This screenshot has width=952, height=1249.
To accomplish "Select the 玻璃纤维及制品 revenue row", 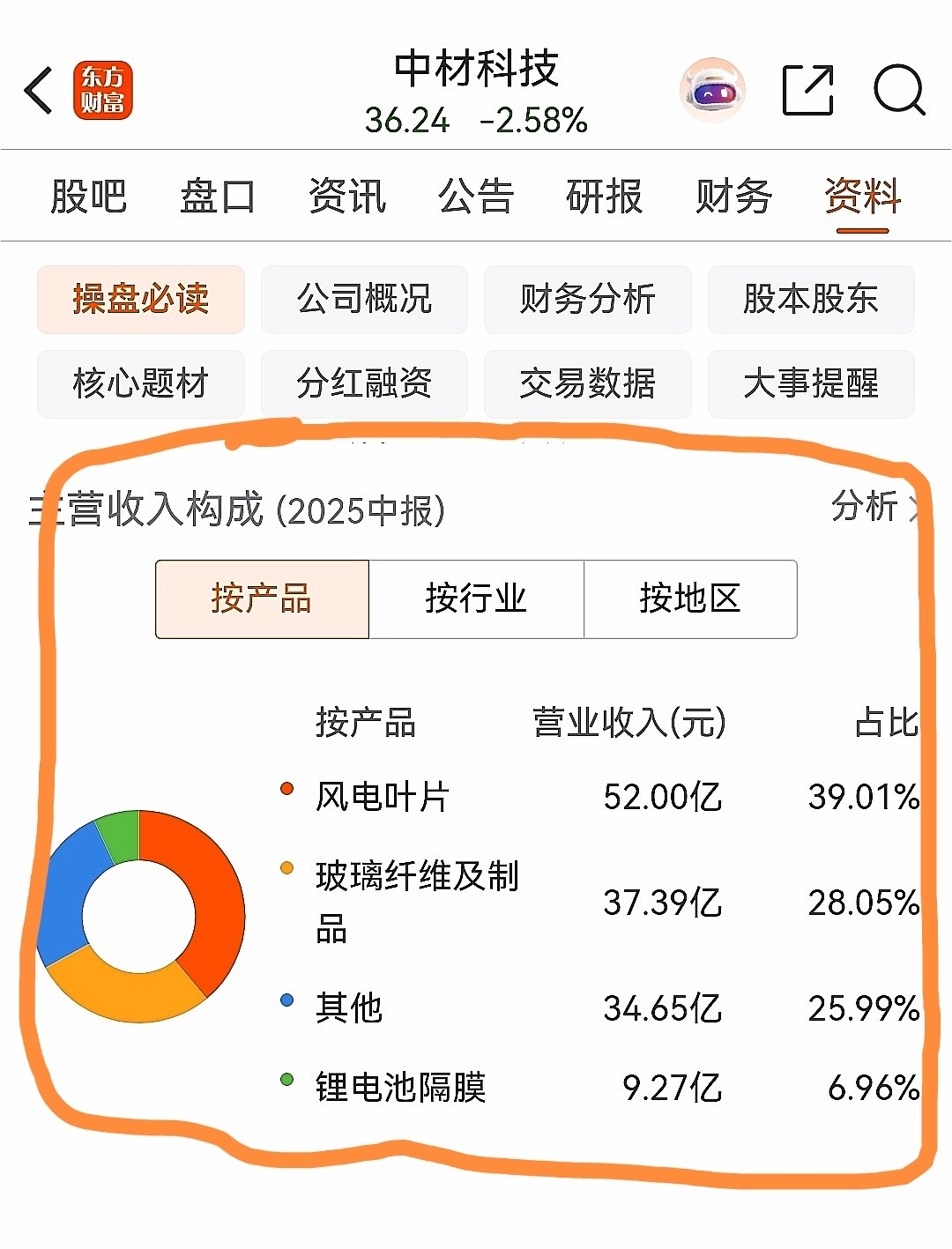I will point(599,902).
